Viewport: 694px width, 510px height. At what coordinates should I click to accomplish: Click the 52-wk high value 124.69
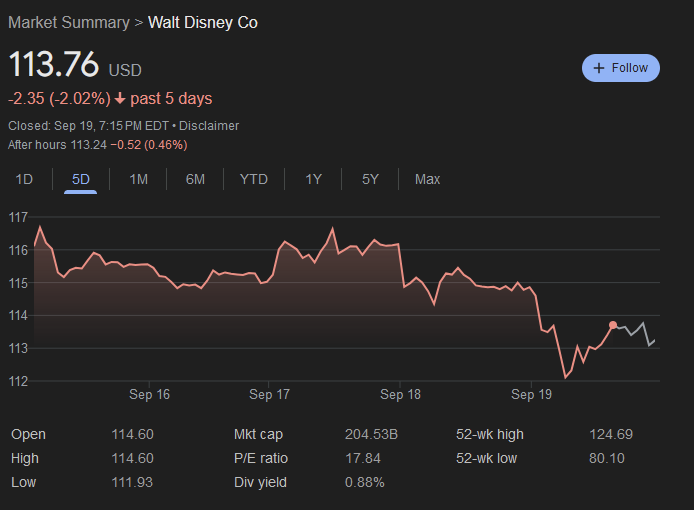coord(611,434)
